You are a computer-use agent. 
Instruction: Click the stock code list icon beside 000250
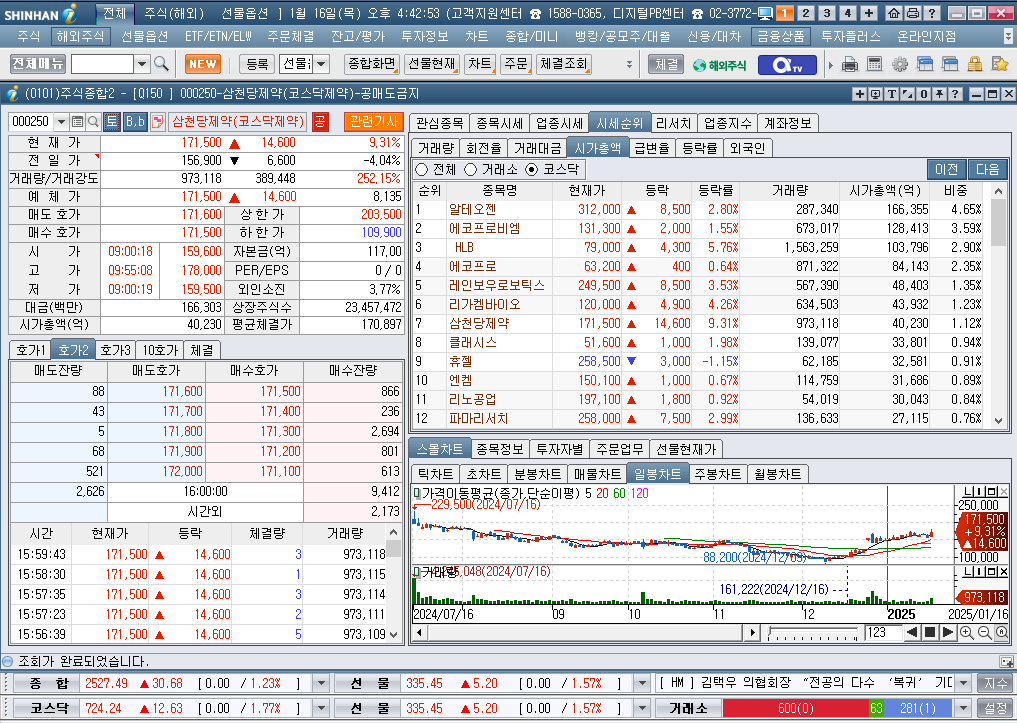coord(77,121)
